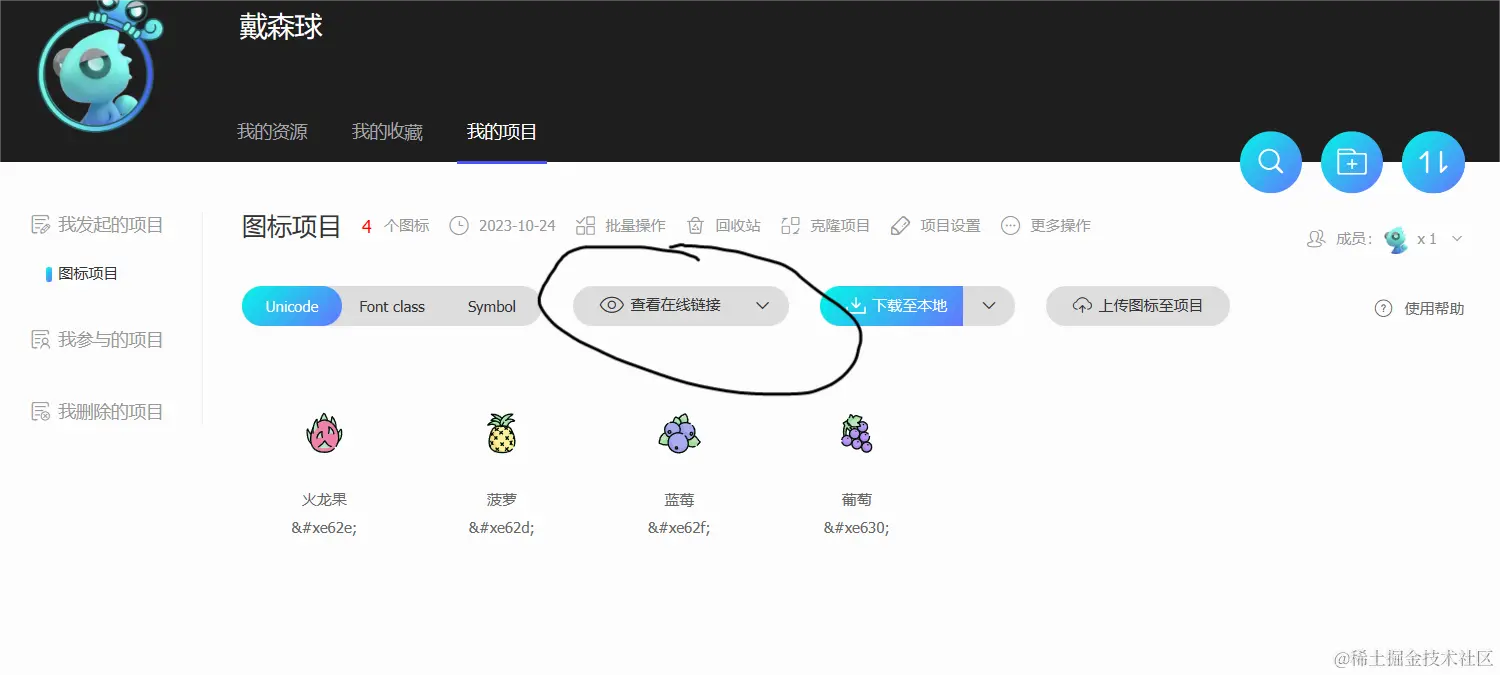Screen dimensions: 1500x675
Task: Switch to the 我的资源 tab
Action: pos(271,131)
